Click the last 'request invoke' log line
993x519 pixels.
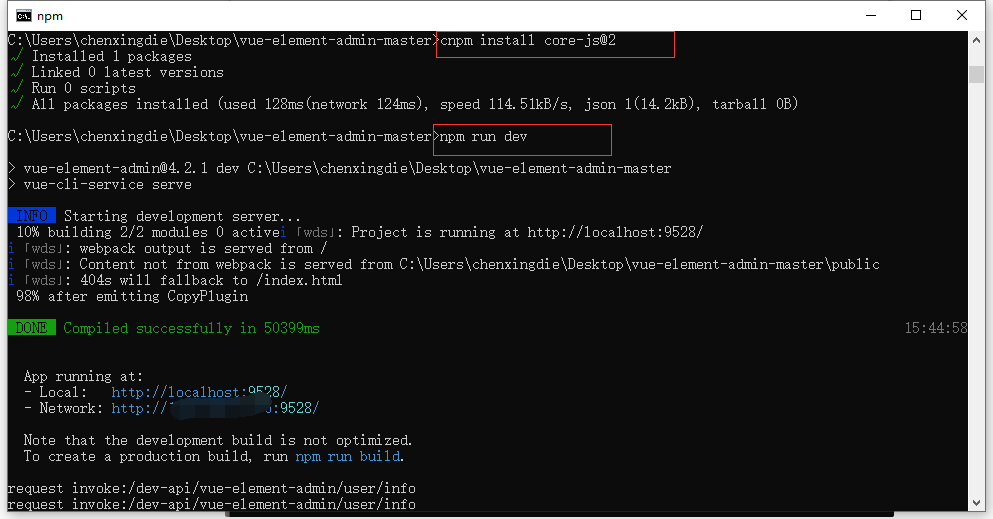coord(212,504)
